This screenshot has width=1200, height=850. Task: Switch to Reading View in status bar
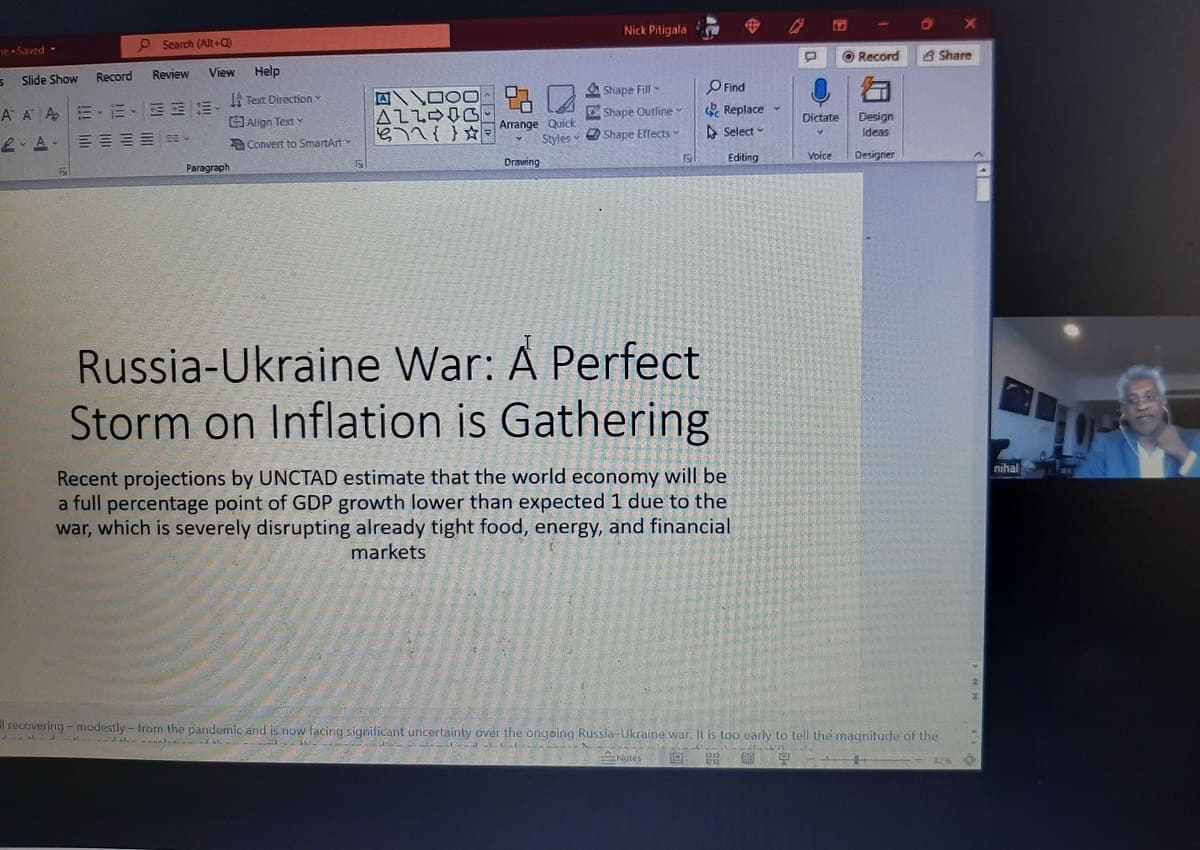[747, 759]
